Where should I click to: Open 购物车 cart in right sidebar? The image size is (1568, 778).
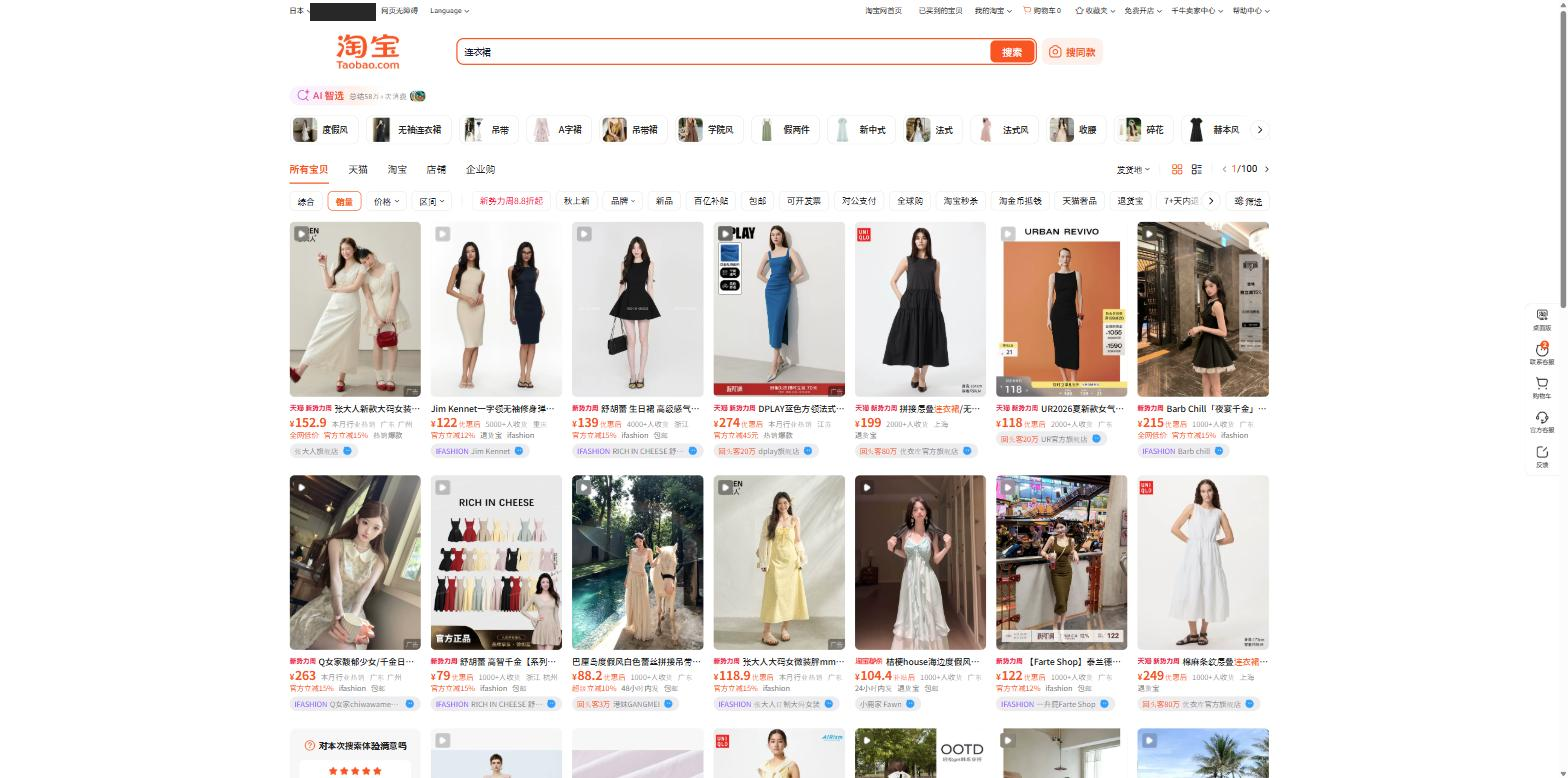(x=1542, y=388)
